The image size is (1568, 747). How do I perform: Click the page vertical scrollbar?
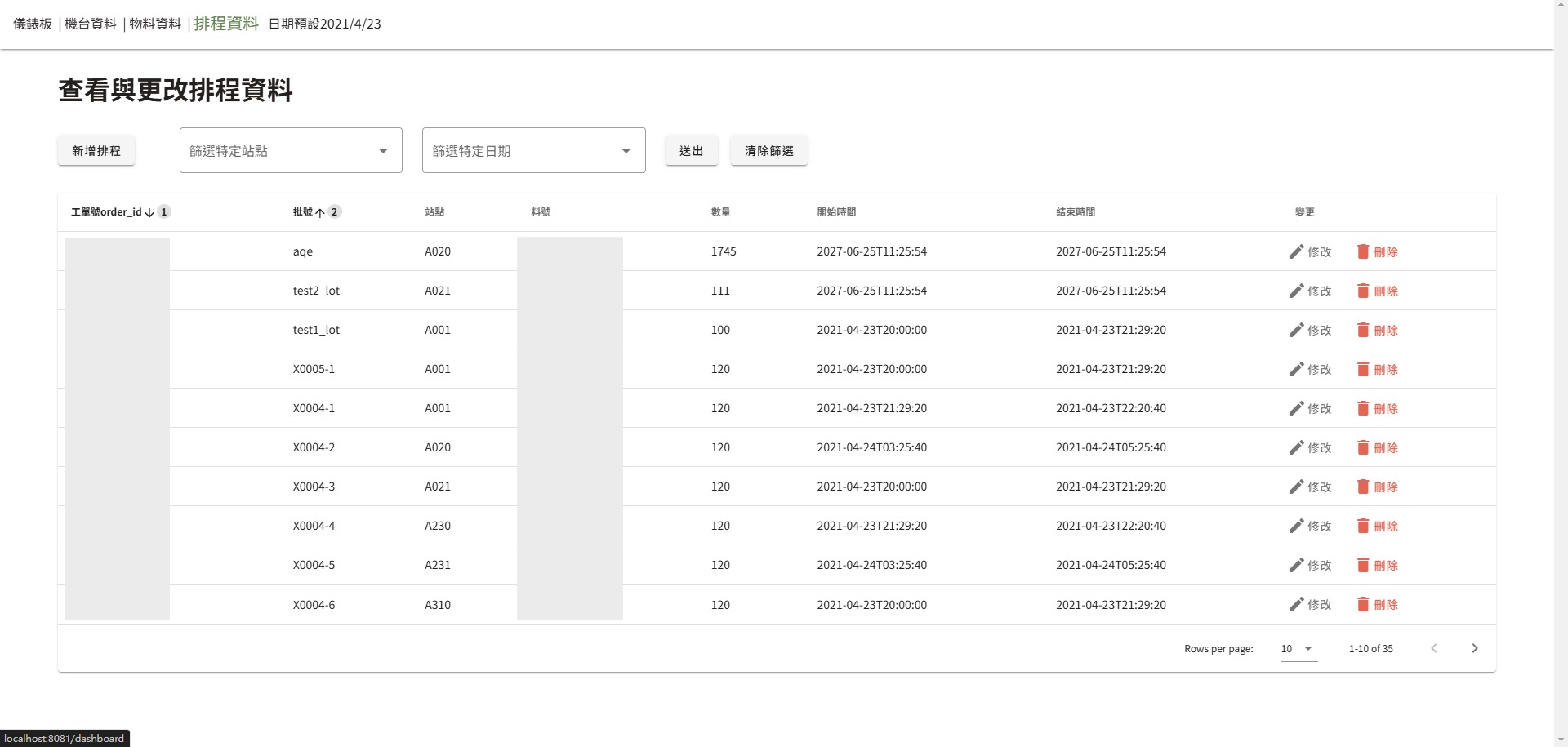point(1560,367)
